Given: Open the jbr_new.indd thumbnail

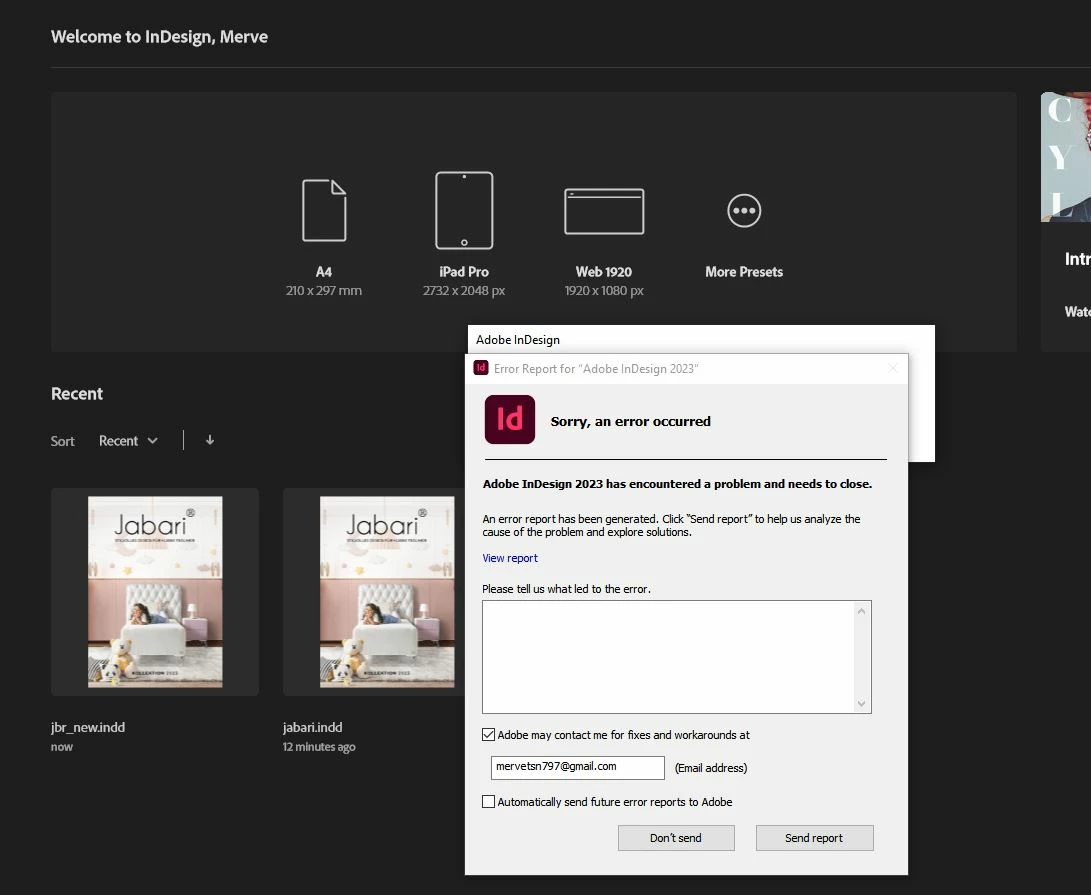Looking at the screenshot, I should [x=155, y=592].
